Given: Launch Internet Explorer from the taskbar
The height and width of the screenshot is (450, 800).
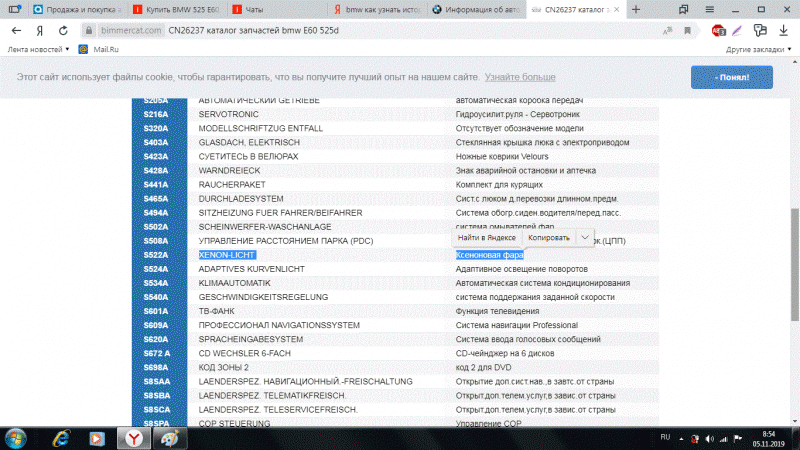Looking at the screenshot, I should [x=61, y=439].
